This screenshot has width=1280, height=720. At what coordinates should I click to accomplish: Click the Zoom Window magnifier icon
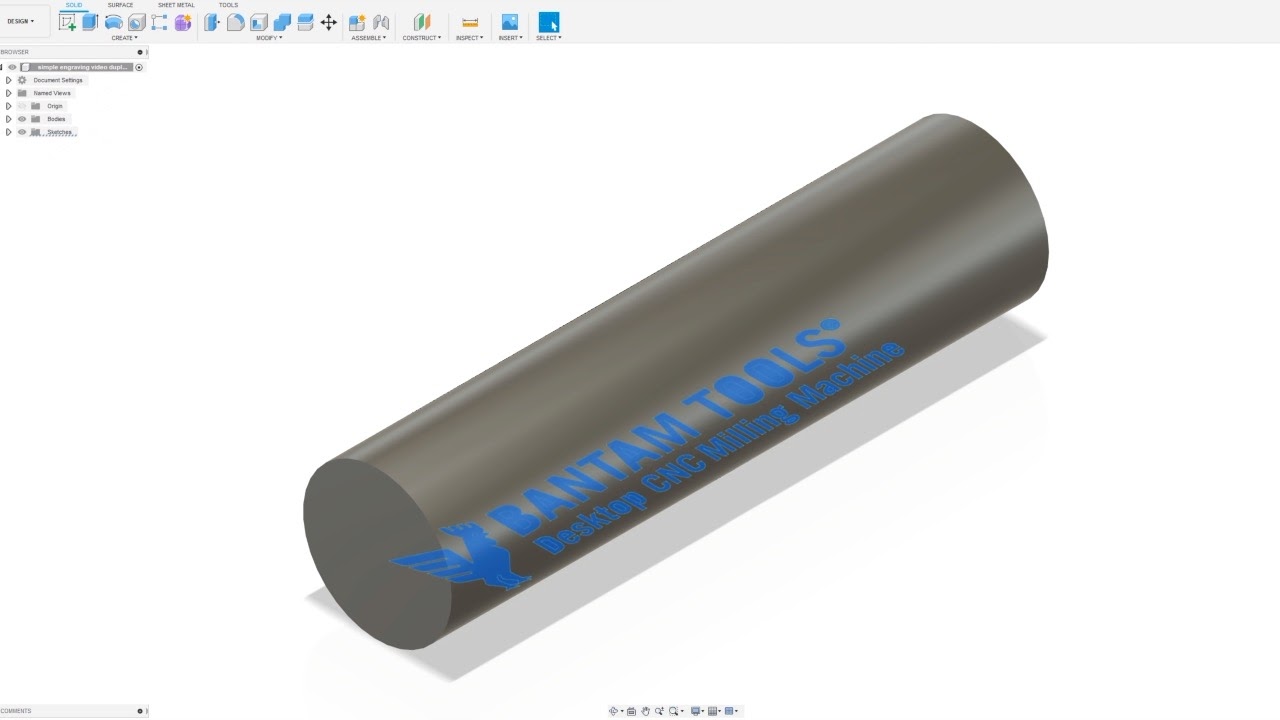tap(675, 711)
